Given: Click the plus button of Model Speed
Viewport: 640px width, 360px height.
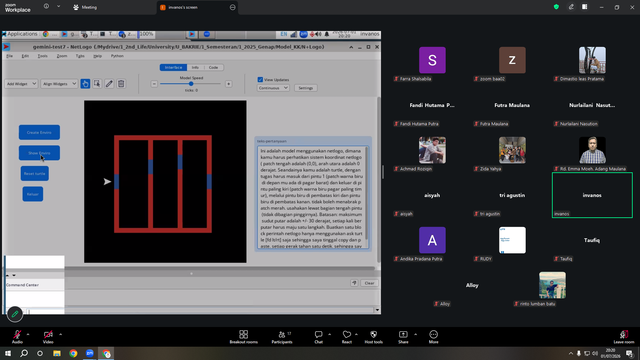Looking at the screenshot, I should point(229,84).
